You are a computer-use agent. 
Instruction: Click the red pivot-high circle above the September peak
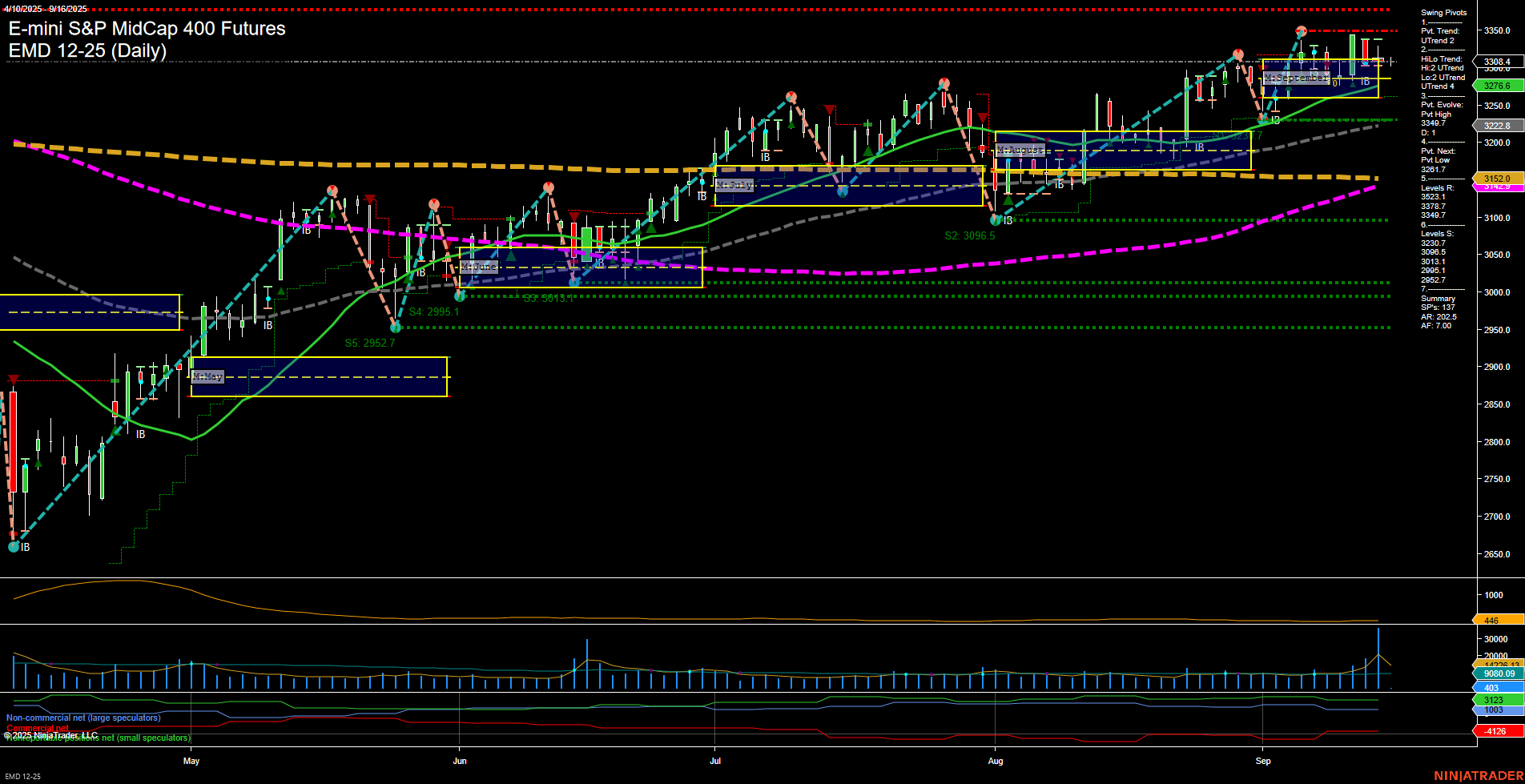pos(1301,30)
